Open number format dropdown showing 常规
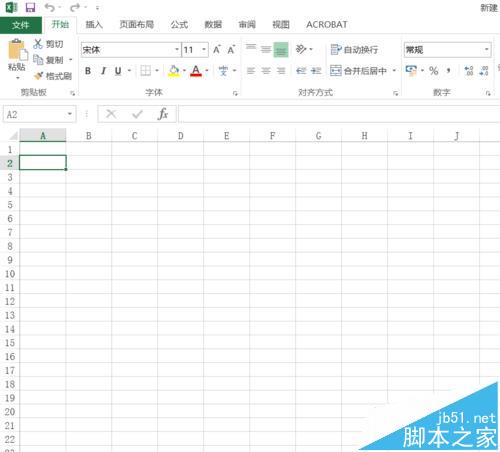This screenshot has width=500, height=452. tap(487, 50)
